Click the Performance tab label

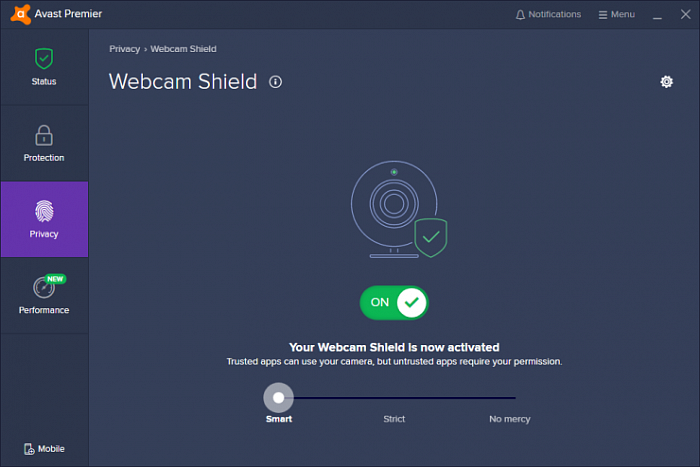coord(44,310)
